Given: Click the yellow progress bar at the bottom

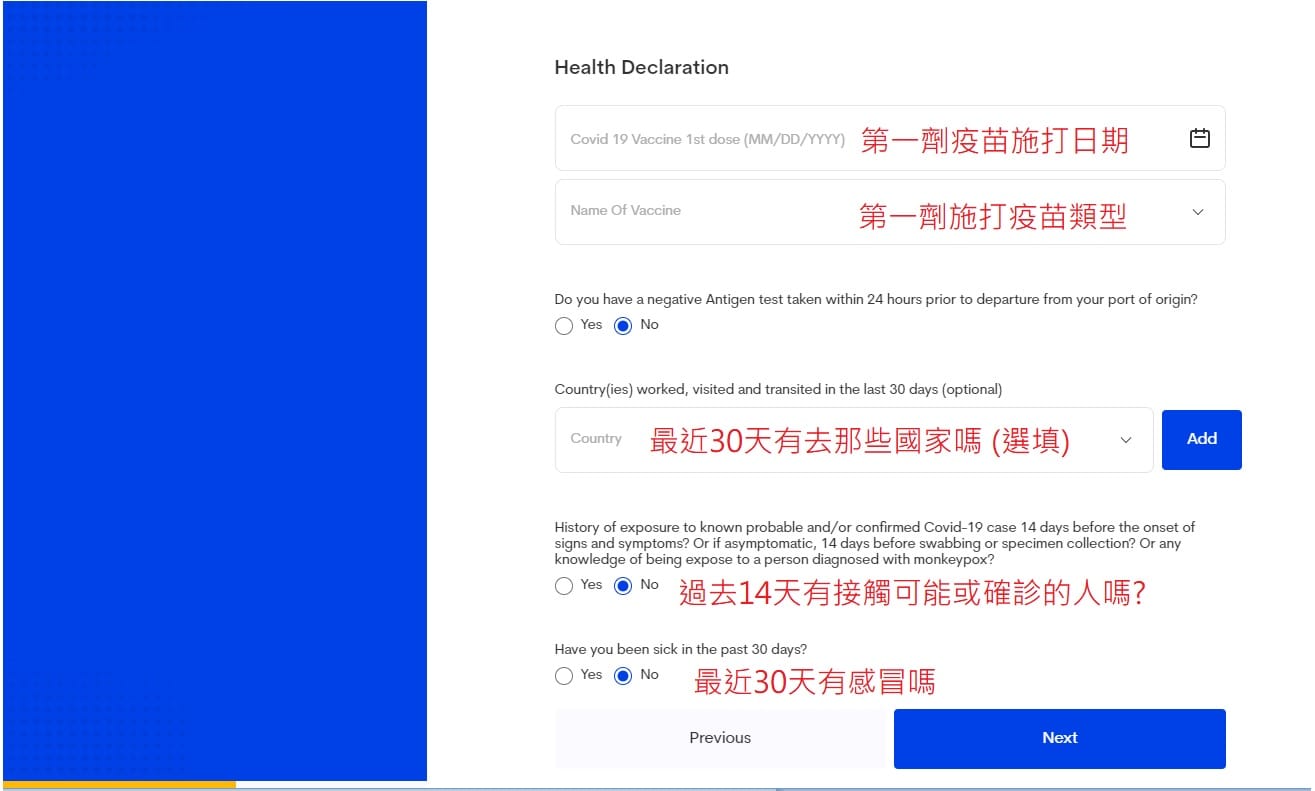Looking at the screenshot, I should [x=119, y=785].
